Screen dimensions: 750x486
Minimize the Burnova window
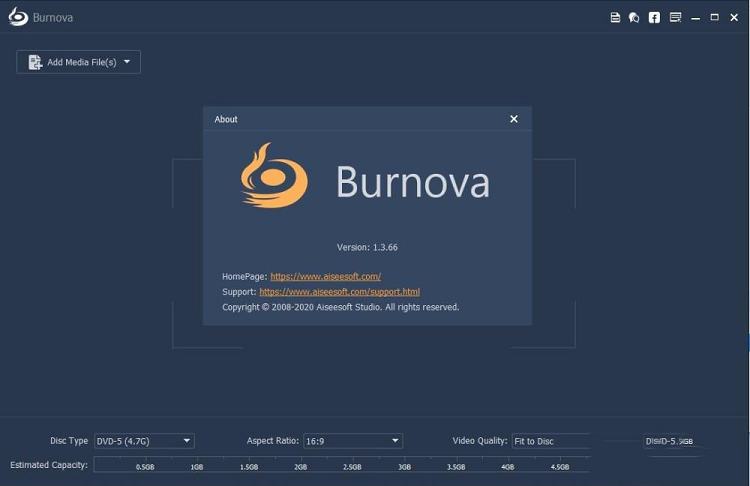pyautogui.click(x=696, y=17)
